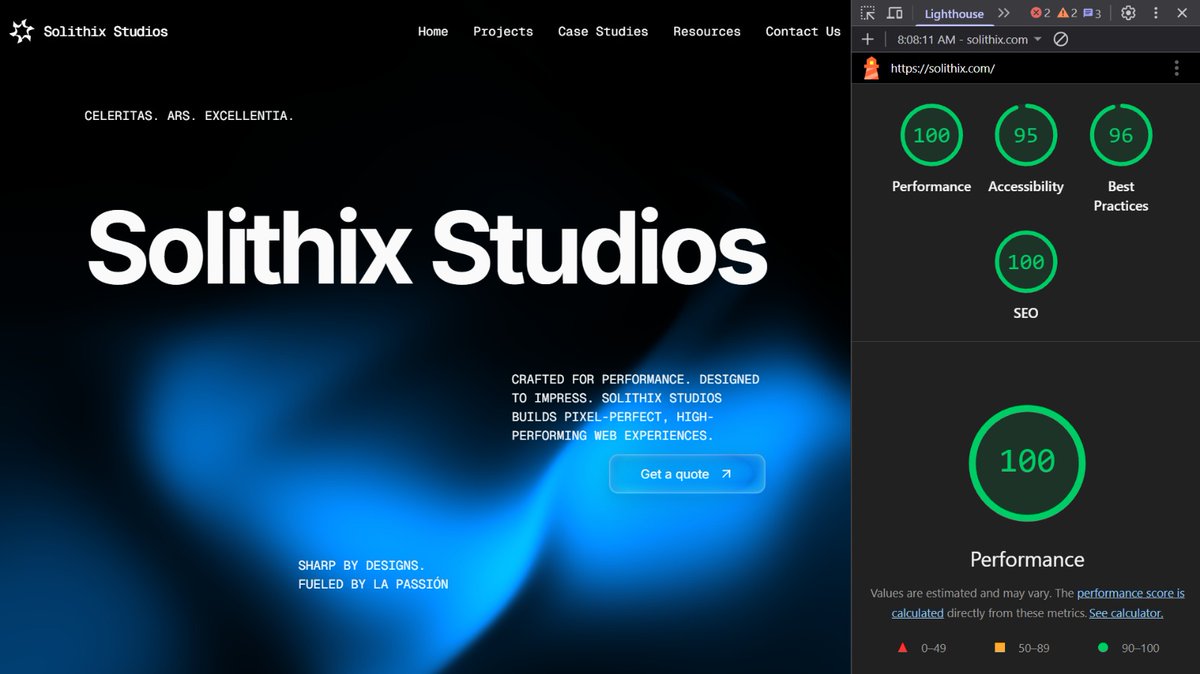
Task: Click the https://solithix.com/ report URL
Action: pyautogui.click(x=942, y=68)
